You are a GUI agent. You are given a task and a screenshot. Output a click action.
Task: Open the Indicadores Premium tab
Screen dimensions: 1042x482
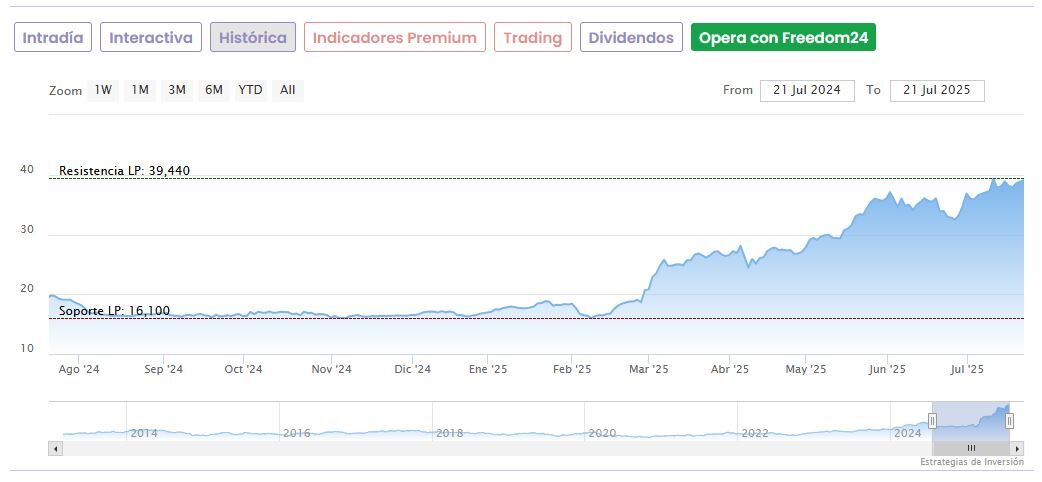pyautogui.click(x=395, y=38)
